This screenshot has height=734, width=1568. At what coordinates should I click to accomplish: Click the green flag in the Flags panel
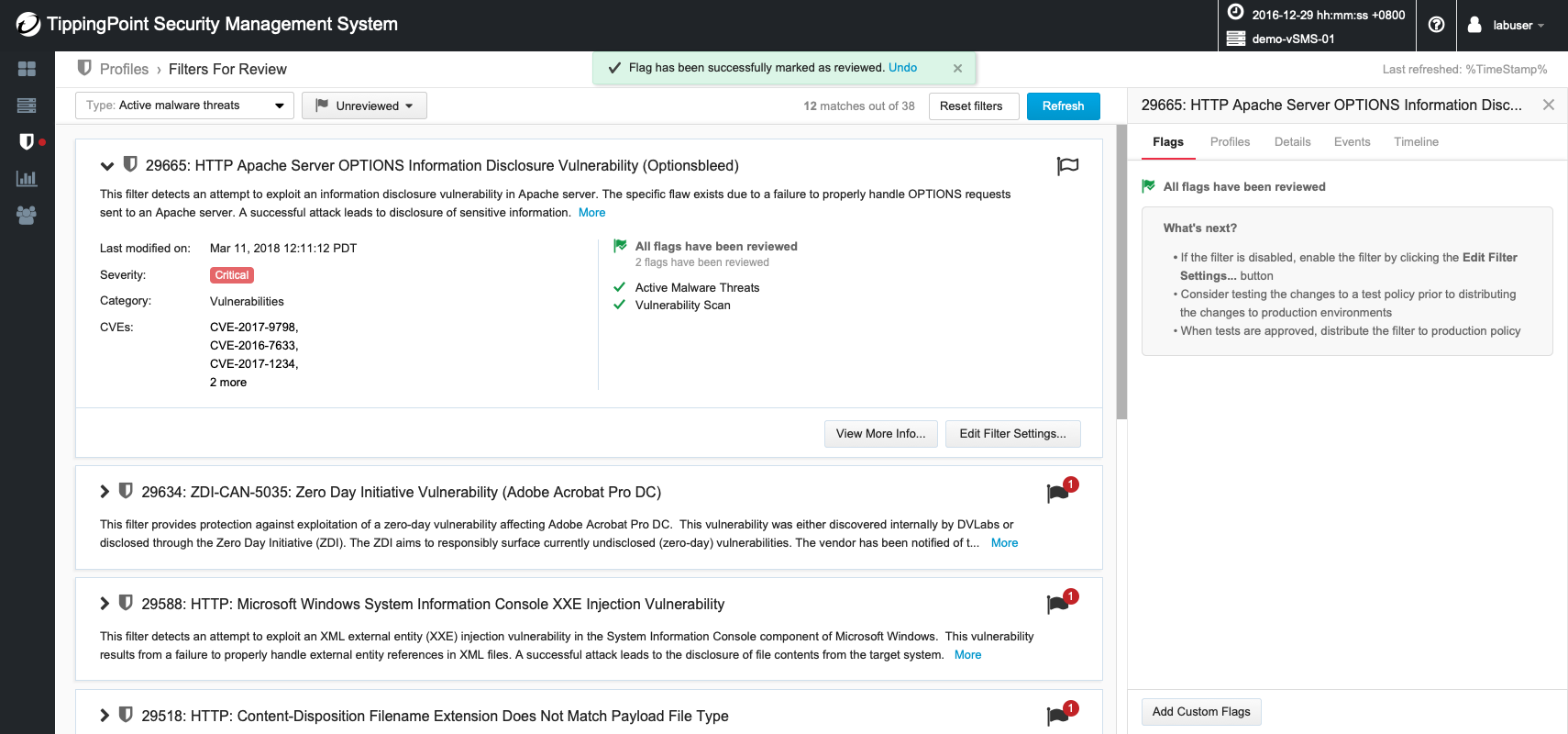[1149, 186]
